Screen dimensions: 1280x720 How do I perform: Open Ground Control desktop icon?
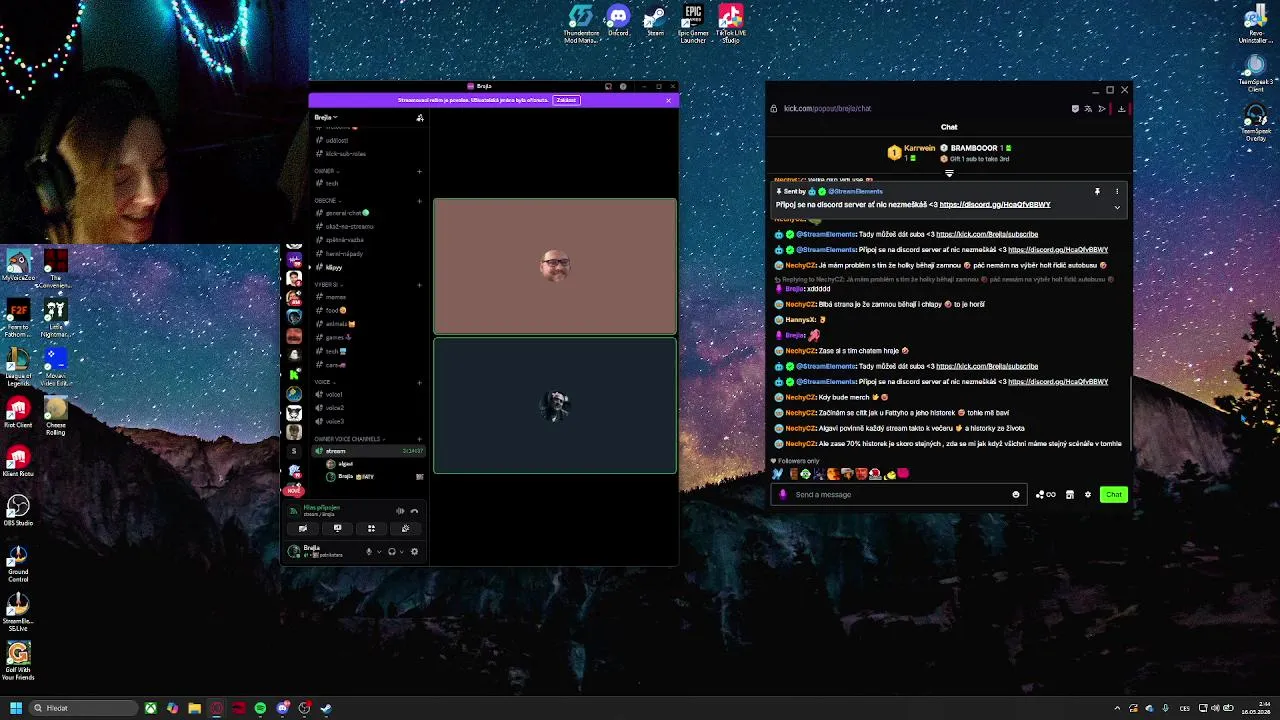coord(18,563)
